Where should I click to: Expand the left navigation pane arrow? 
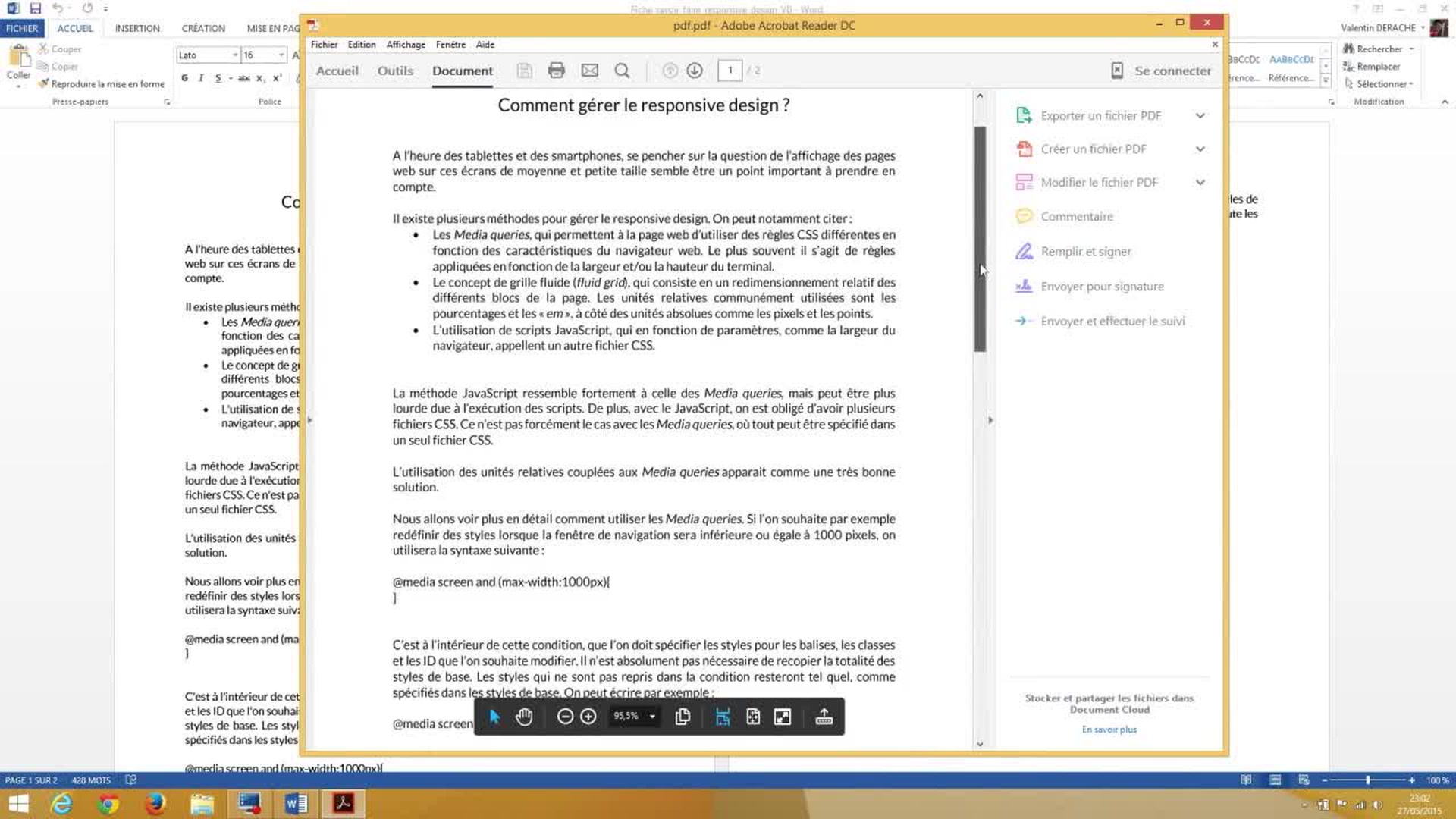coord(309,420)
